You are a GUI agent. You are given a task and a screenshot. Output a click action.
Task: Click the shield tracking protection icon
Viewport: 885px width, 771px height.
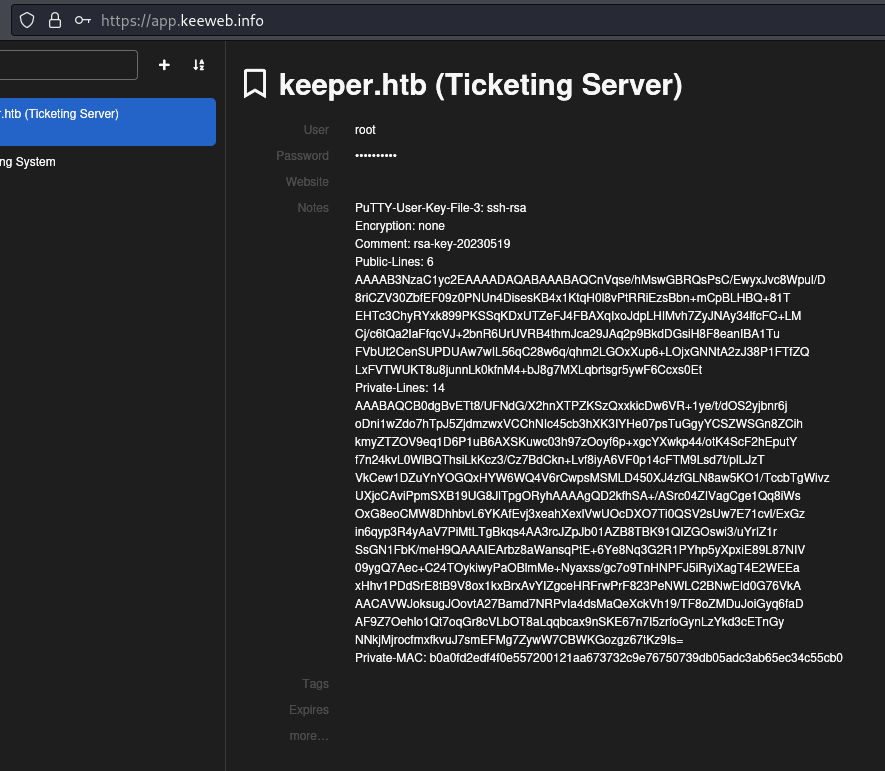coord(27,20)
